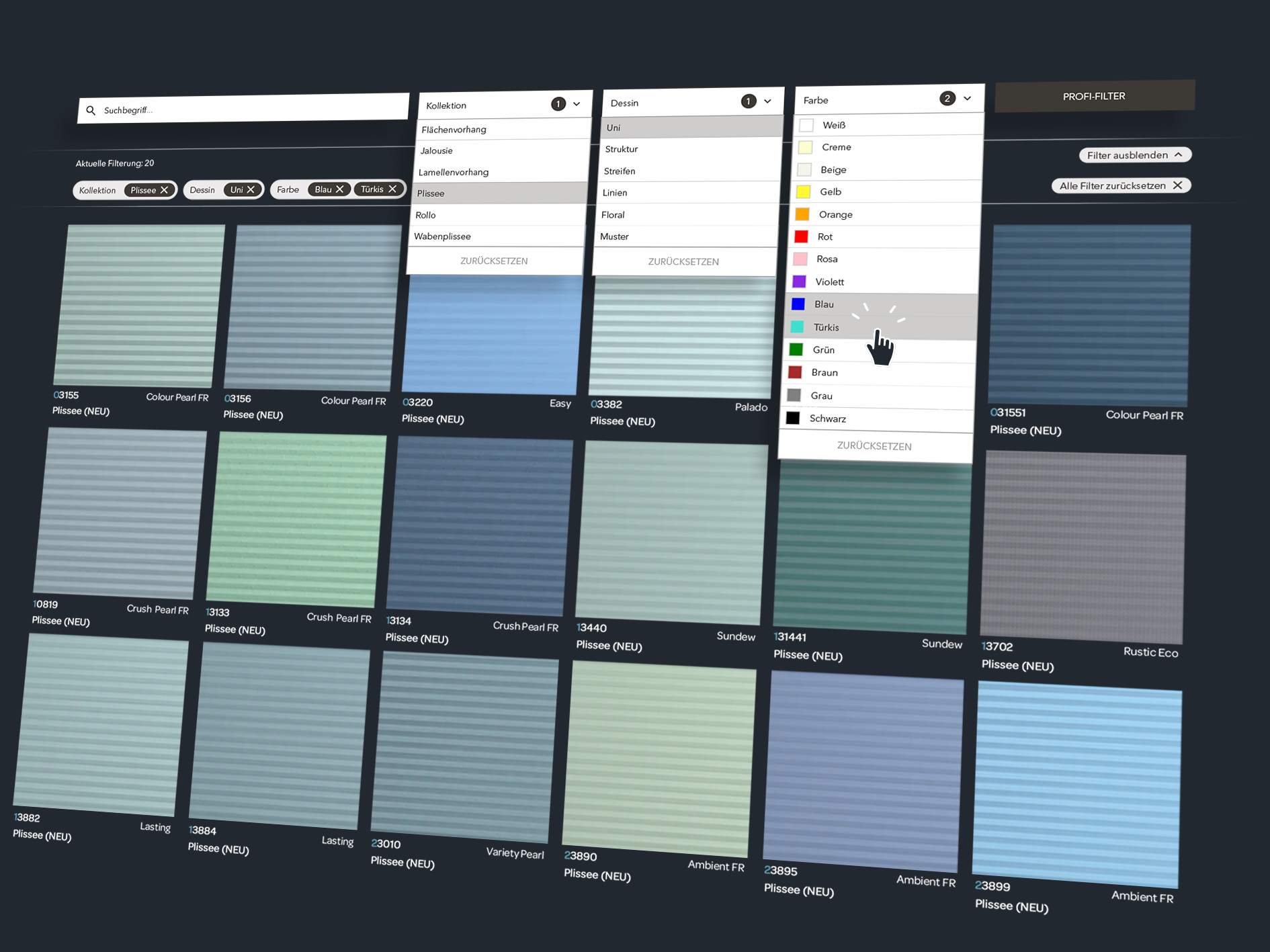This screenshot has width=1270, height=952.
Task: Remove the Türkis filter chip
Action: coord(392,189)
